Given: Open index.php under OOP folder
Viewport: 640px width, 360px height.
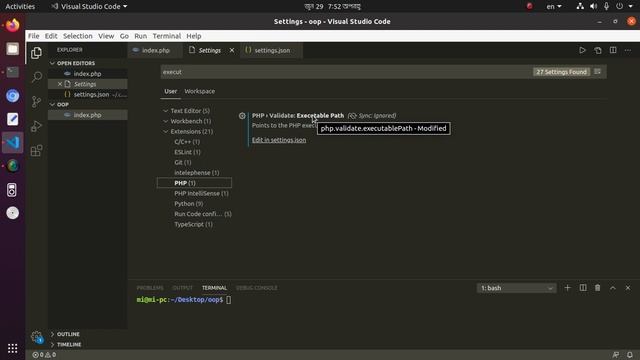Looking at the screenshot, I should click(x=87, y=115).
